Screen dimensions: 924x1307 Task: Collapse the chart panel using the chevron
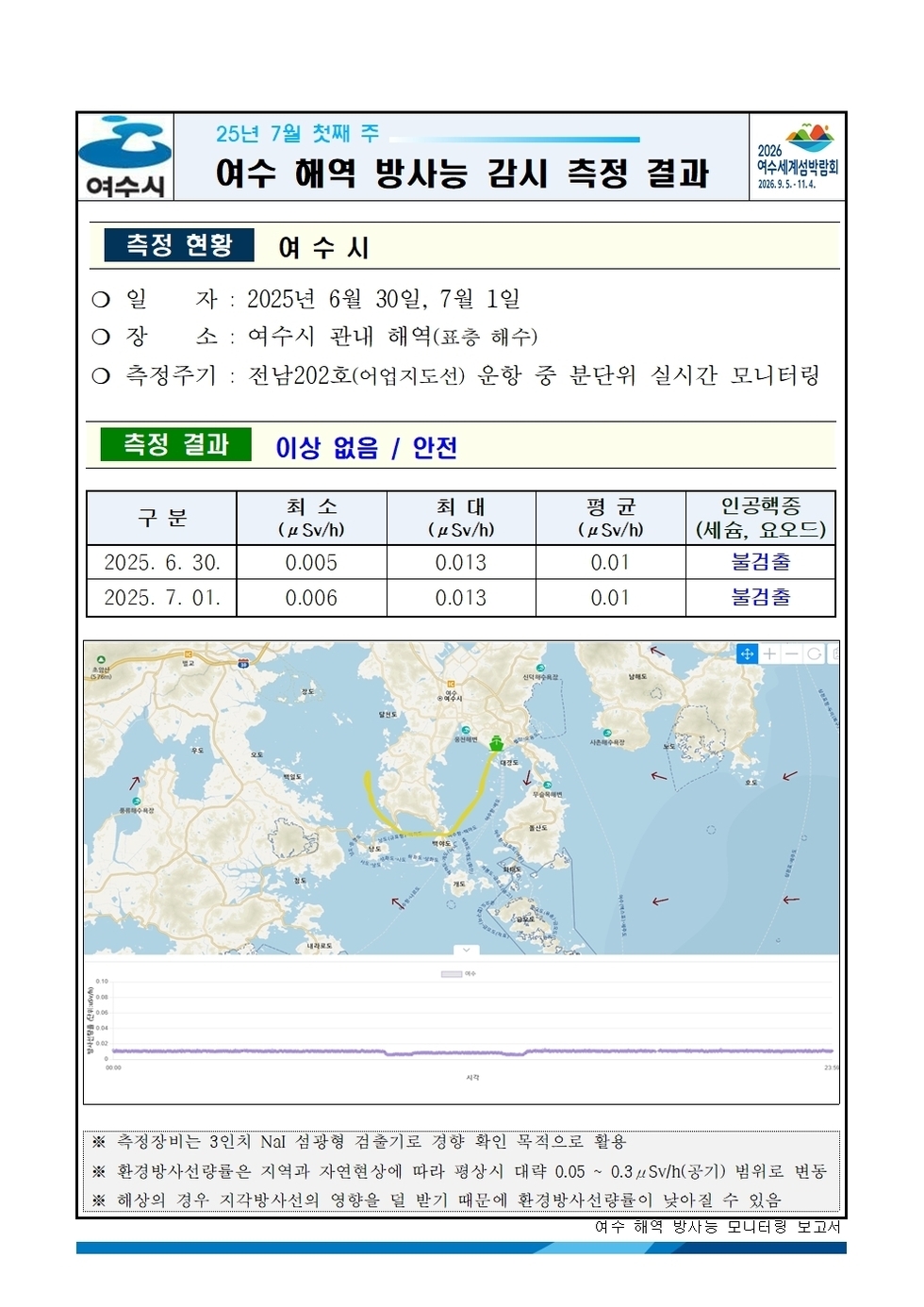coord(466,950)
